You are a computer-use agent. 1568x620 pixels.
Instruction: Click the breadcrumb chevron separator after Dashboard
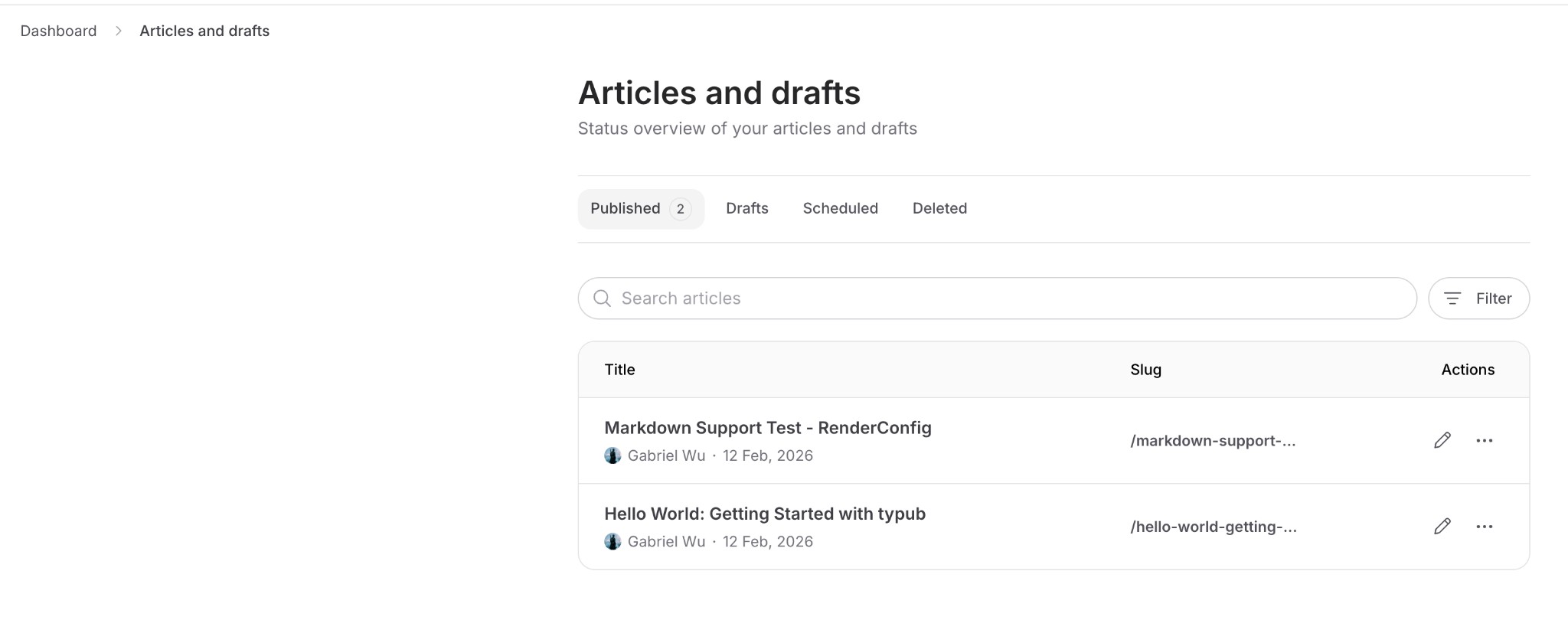[x=119, y=31]
